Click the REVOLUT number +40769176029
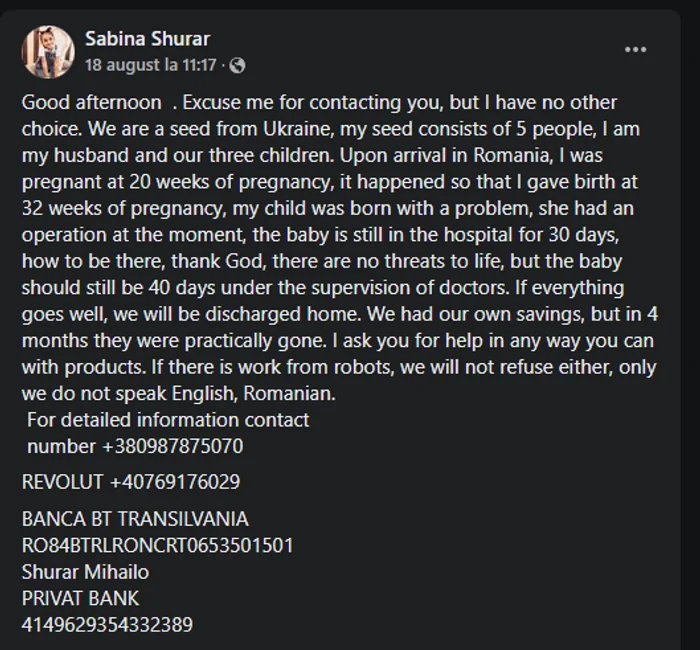Viewport: 700px width, 650px height. 175,482
